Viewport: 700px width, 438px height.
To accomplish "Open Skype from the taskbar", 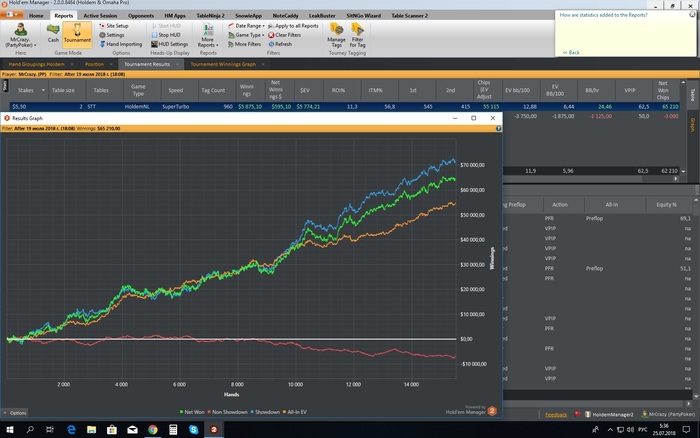I will (x=193, y=430).
